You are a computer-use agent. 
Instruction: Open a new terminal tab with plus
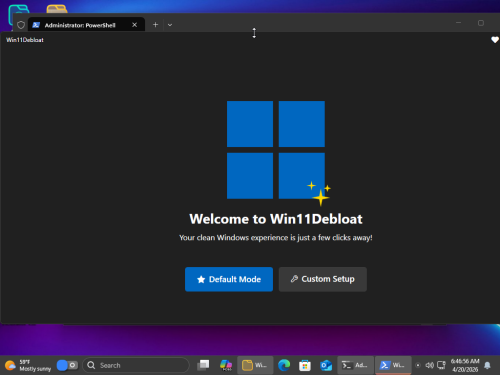[155, 25]
